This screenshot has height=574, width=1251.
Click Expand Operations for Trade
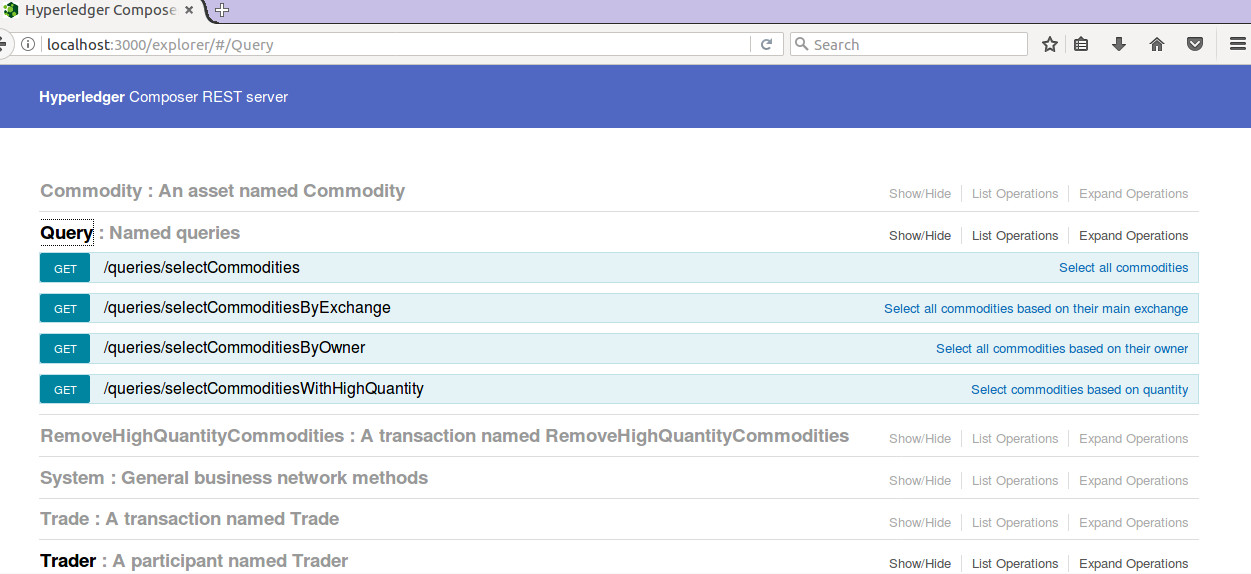tap(1134, 523)
